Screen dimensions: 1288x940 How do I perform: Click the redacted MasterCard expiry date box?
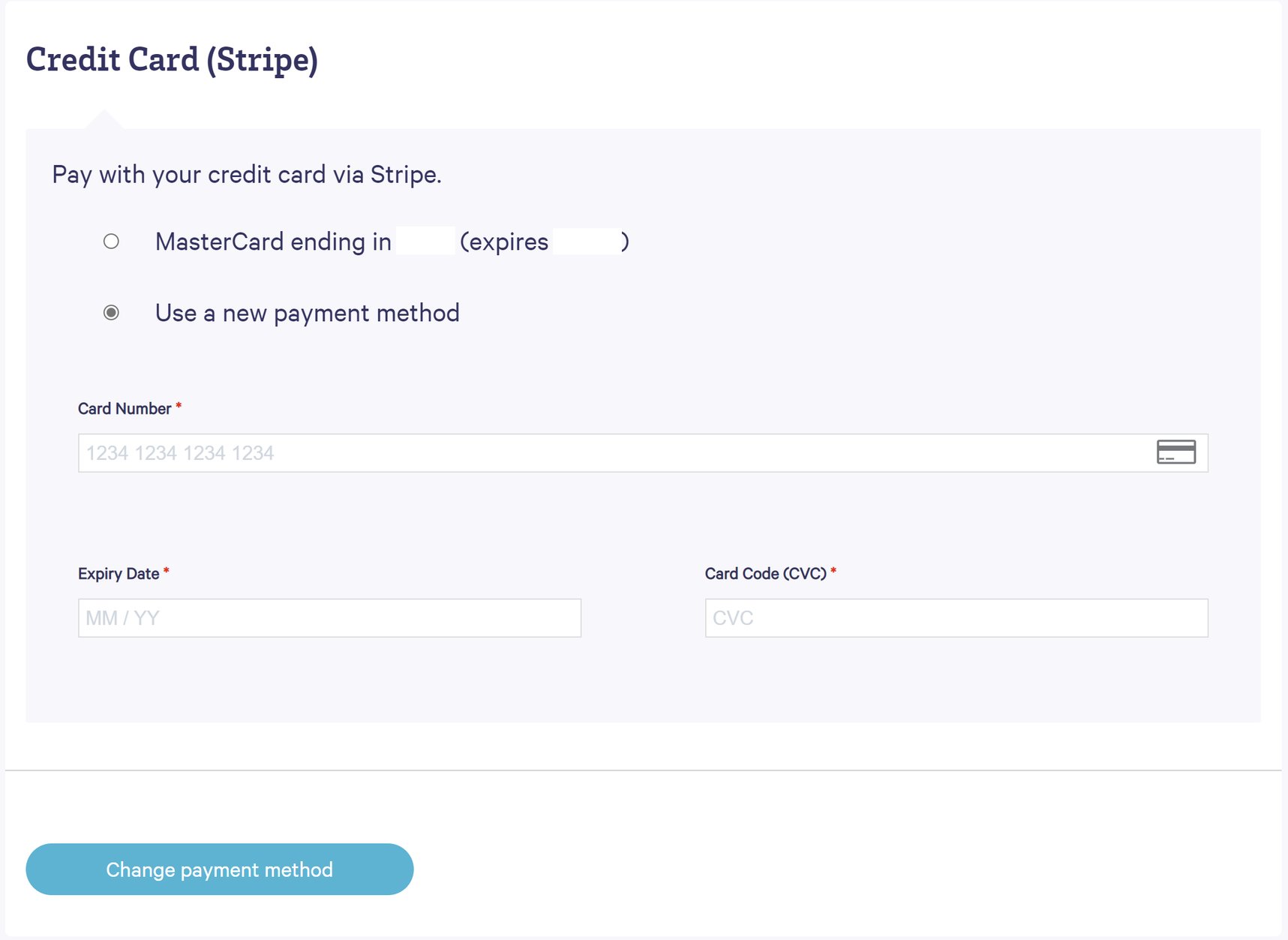587,242
